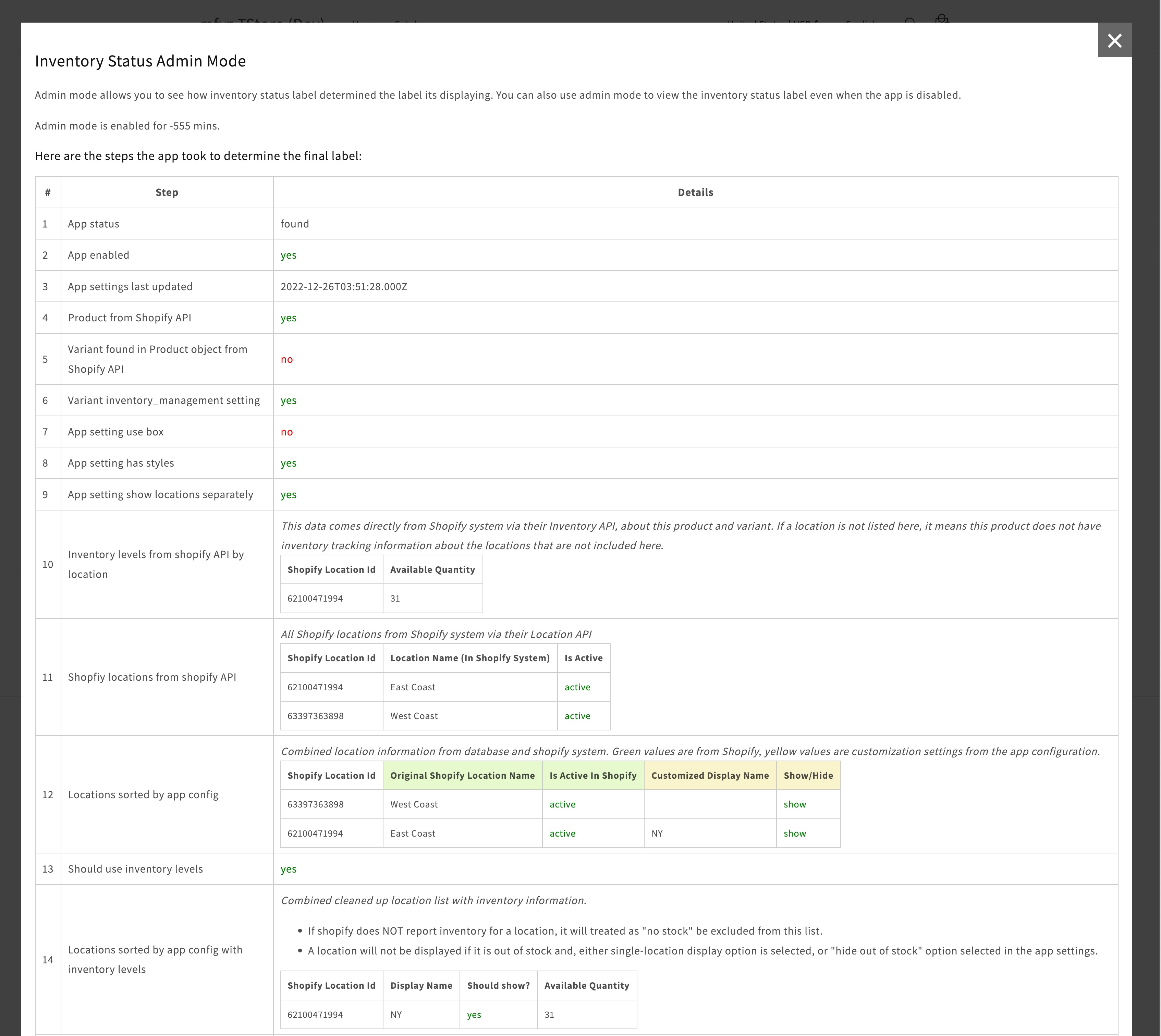Click the 'Should show?' column header

[x=498, y=985]
